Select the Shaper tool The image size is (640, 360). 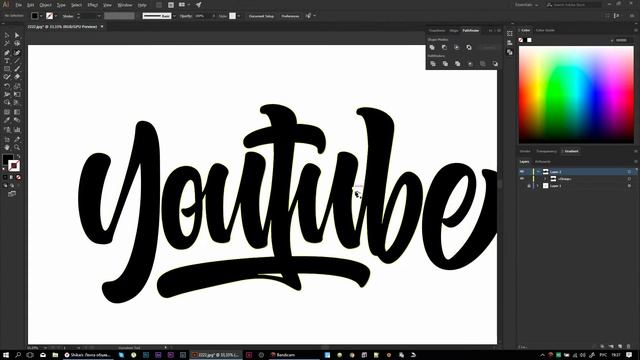point(7,77)
